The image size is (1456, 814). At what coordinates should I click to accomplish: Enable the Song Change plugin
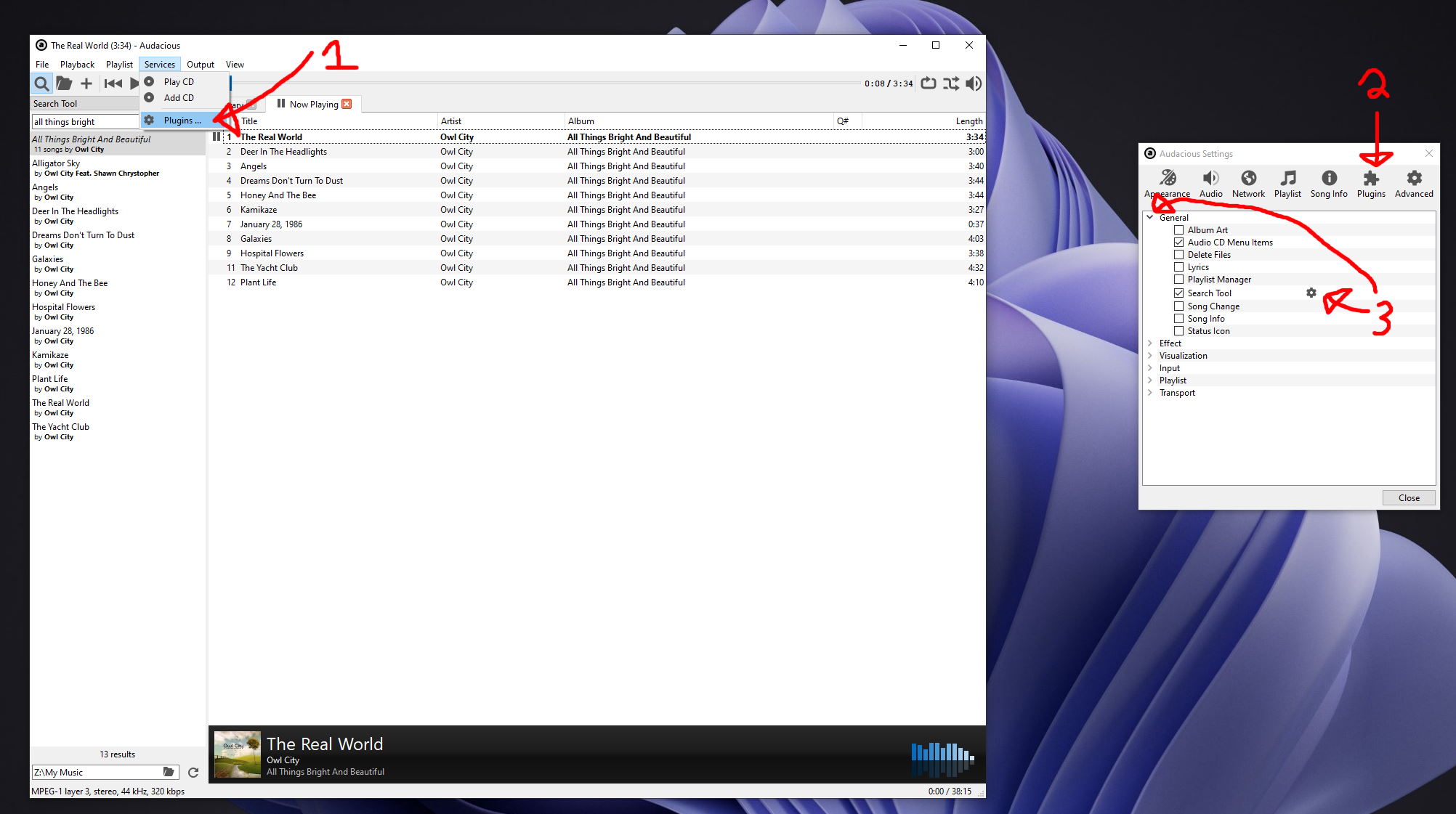[x=1178, y=306]
